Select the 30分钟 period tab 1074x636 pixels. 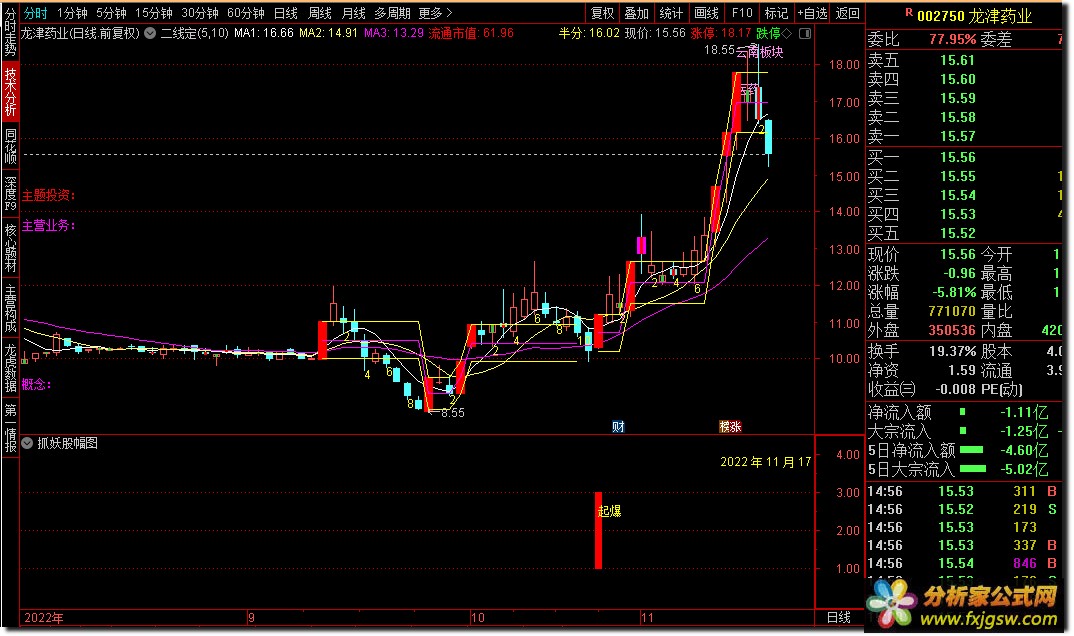[x=199, y=13]
